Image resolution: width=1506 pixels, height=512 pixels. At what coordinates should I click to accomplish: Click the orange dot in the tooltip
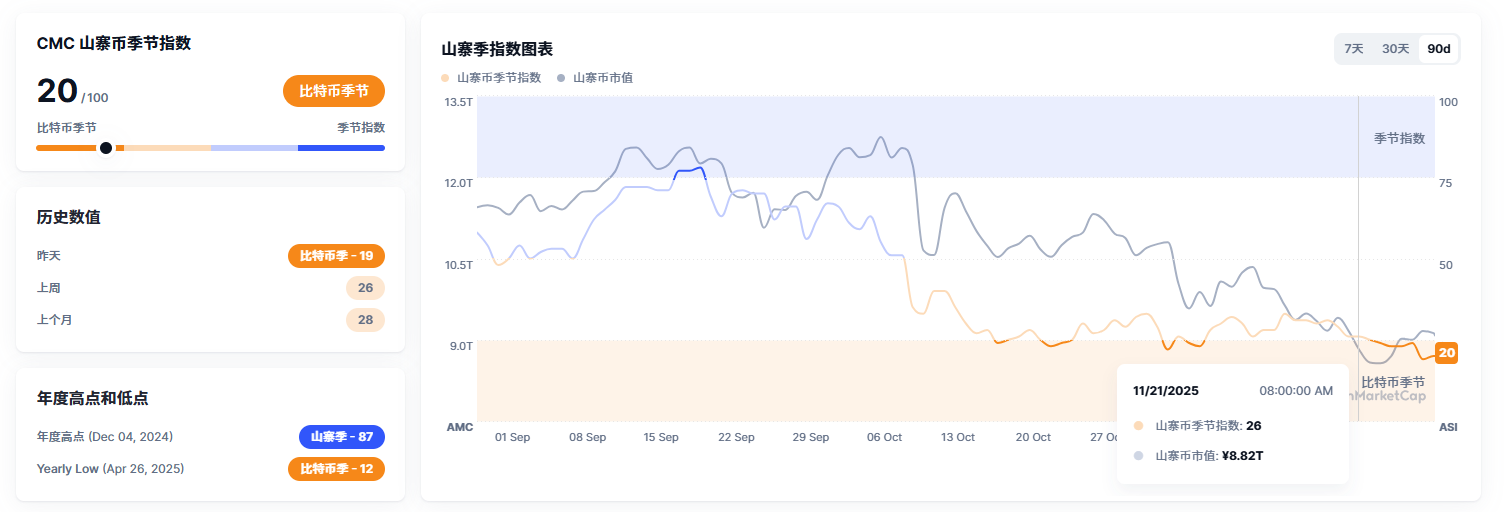click(x=1138, y=426)
